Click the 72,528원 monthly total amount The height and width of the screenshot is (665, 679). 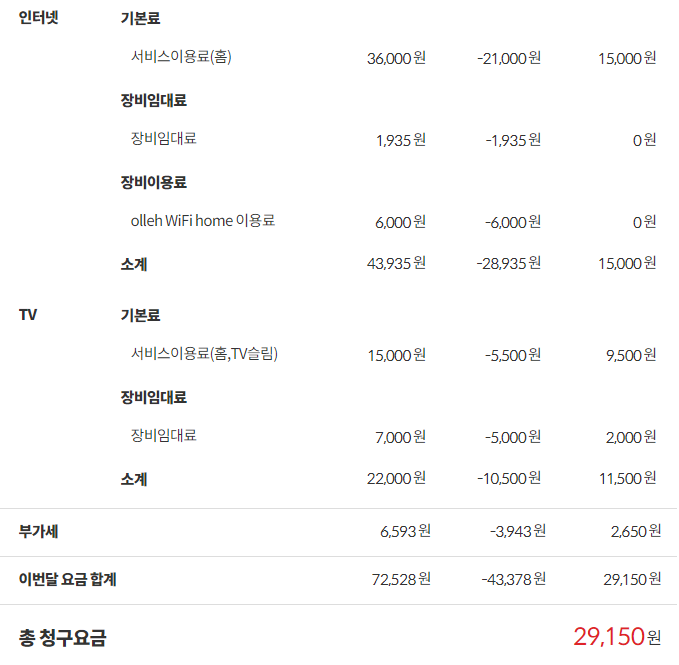click(398, 578)
